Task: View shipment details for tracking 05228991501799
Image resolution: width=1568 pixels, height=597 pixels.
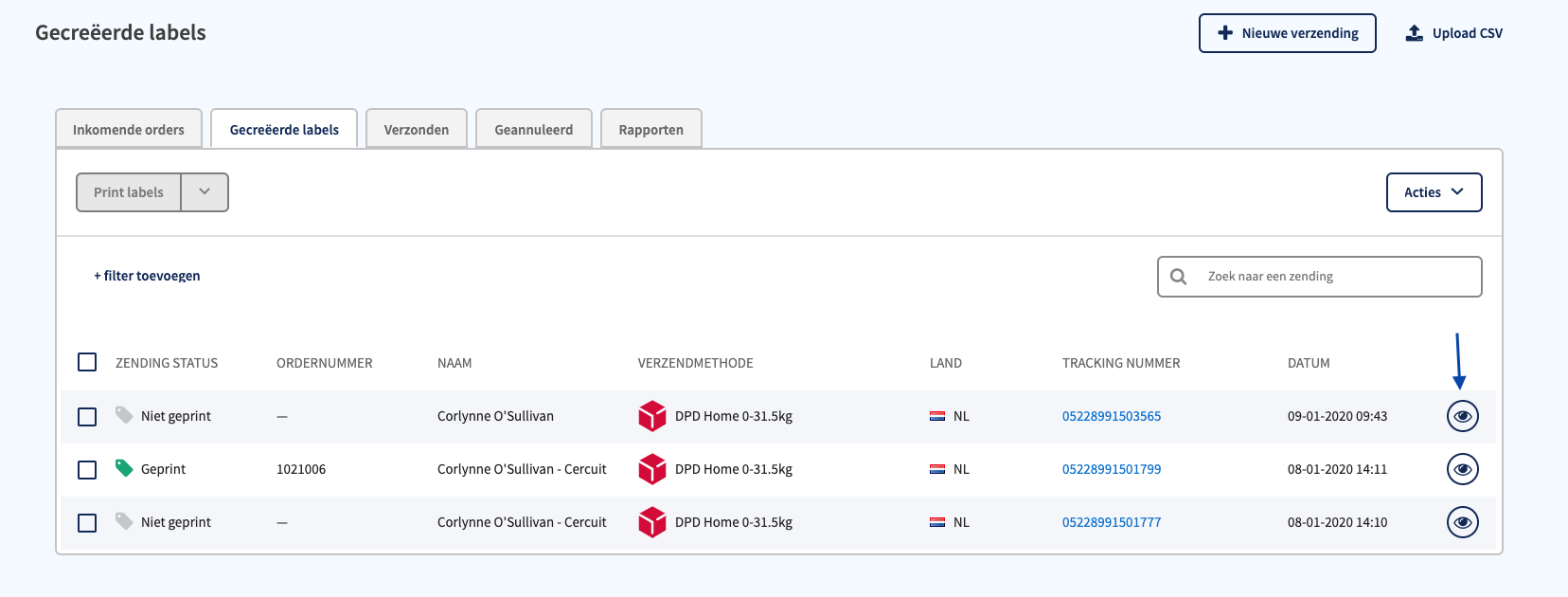Action: 1462,469
